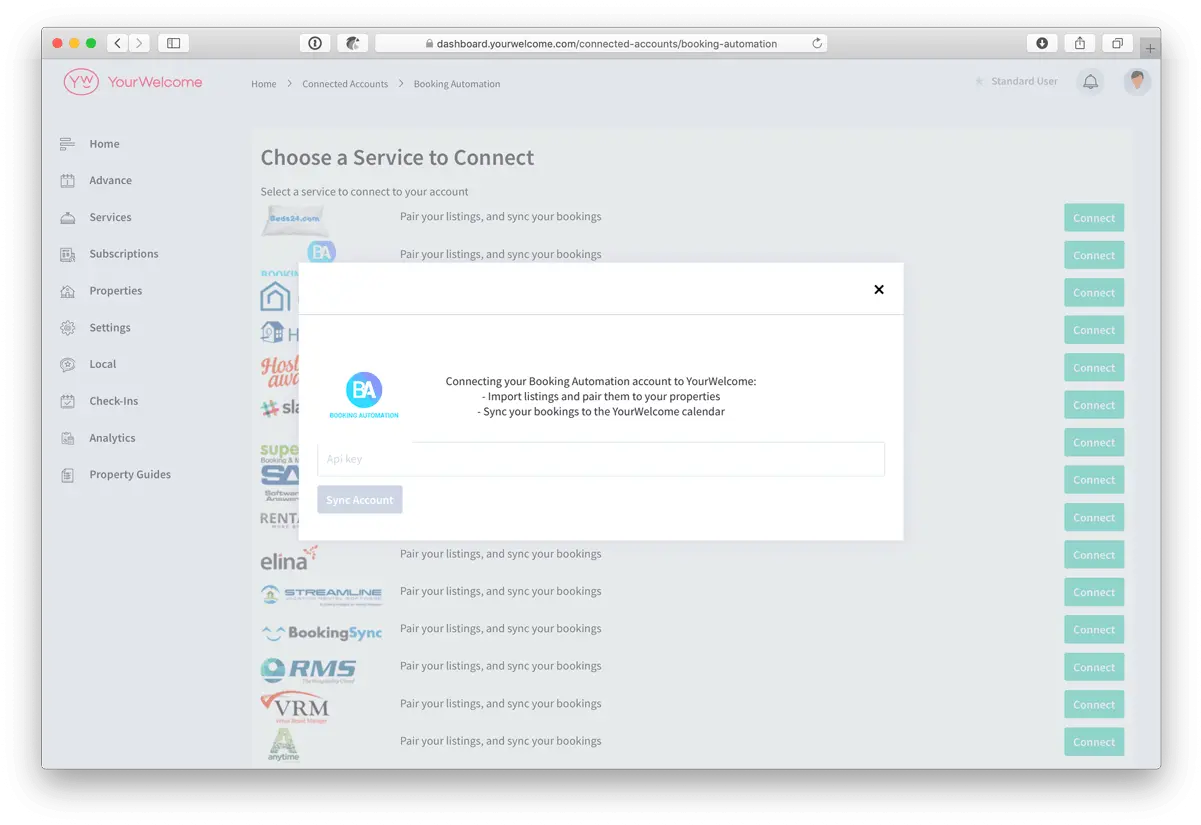The width and height of the screenshot is (1201, 825).
Task: Reload the page with the refresh icon
Action: click(817, 43)
